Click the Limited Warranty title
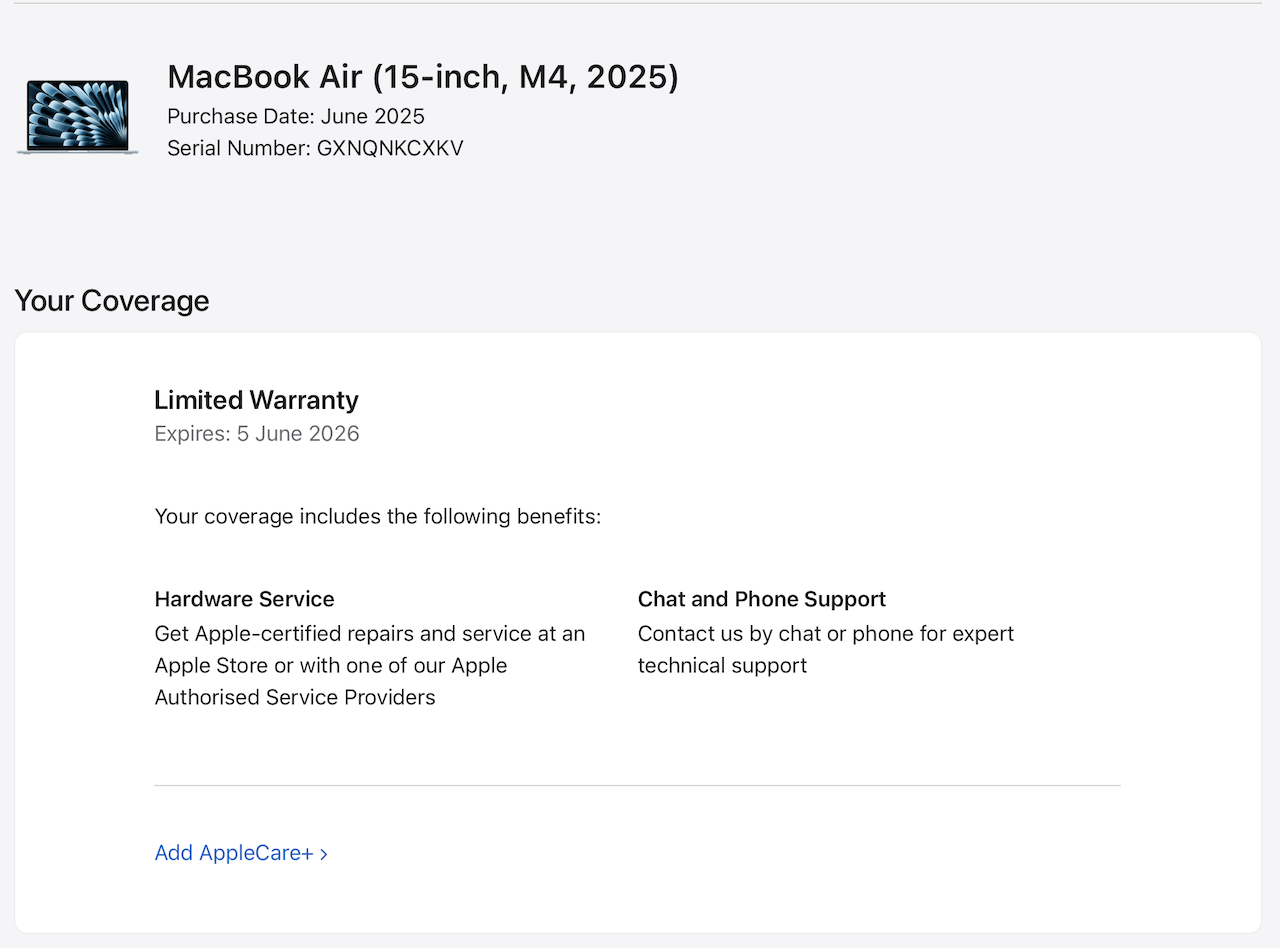1280x948 pixels. coord(256,400)
